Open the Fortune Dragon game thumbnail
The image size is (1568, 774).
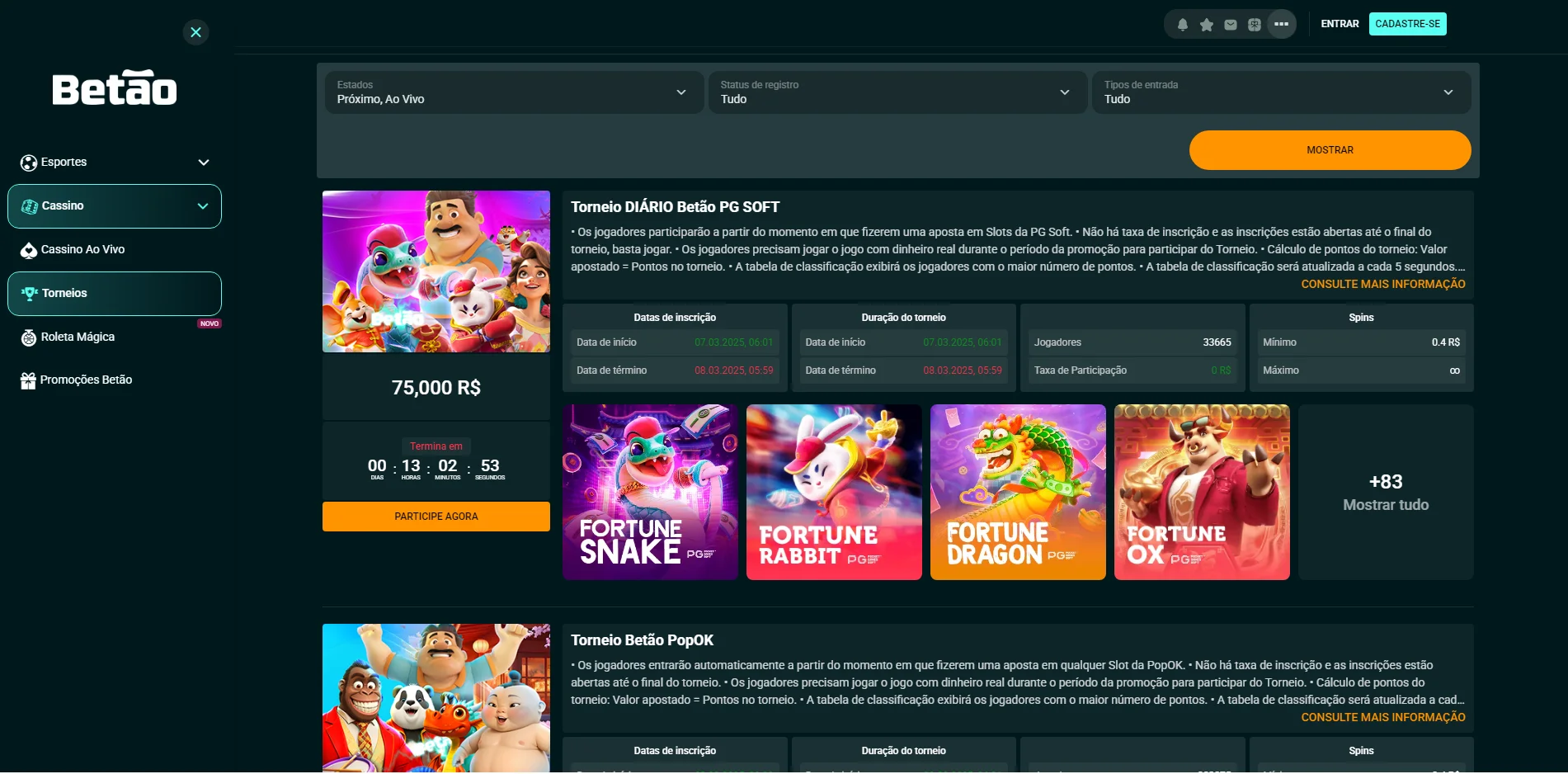point(1018,493)
